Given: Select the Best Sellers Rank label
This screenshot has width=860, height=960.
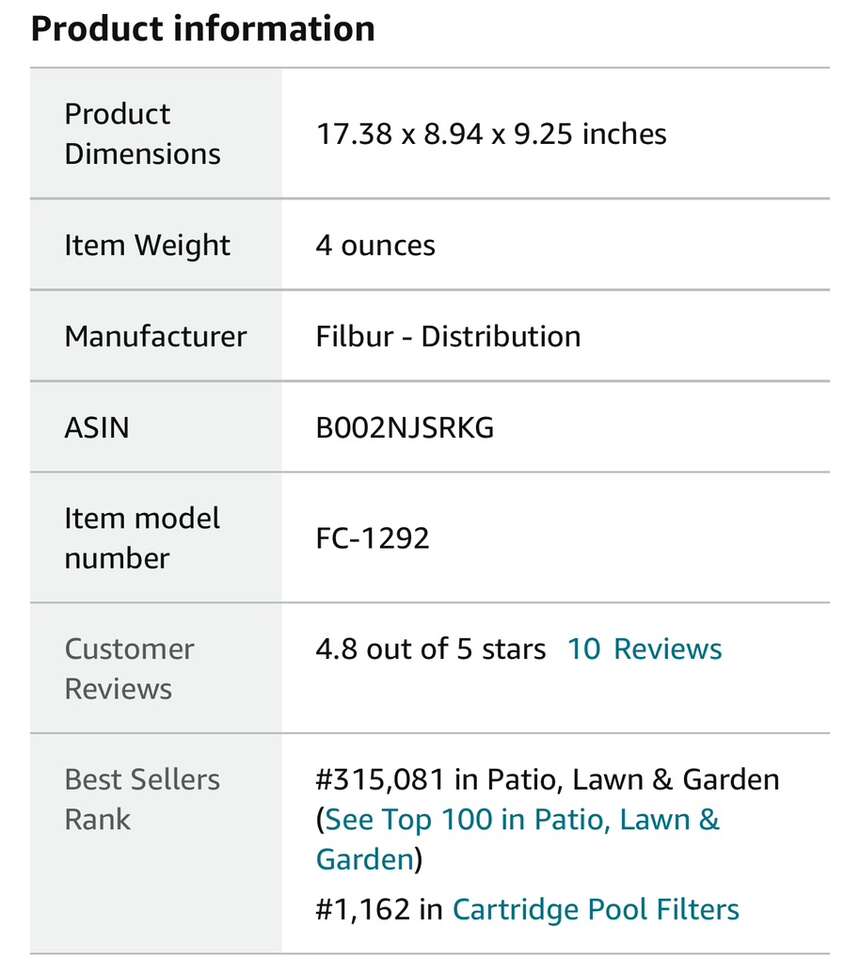Looking at the screenshot, I should click(x=142, y=799).
